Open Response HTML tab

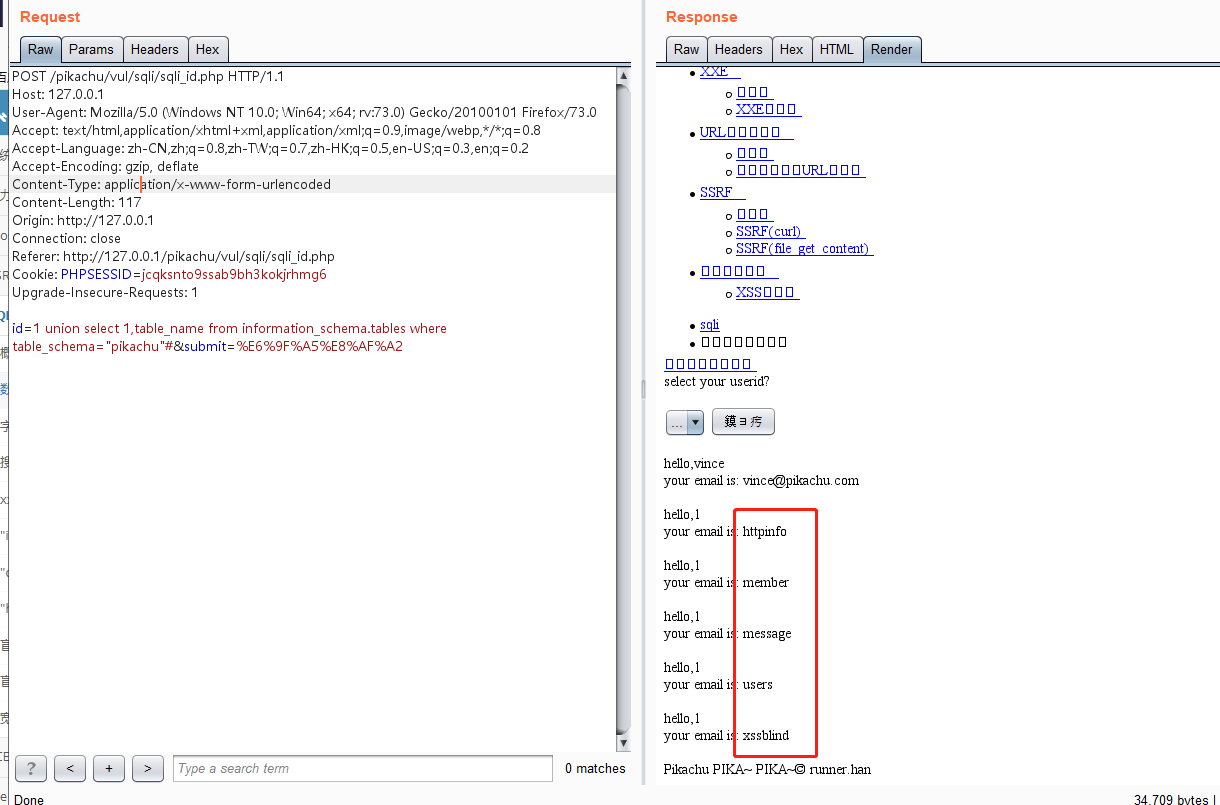point(836,49)
